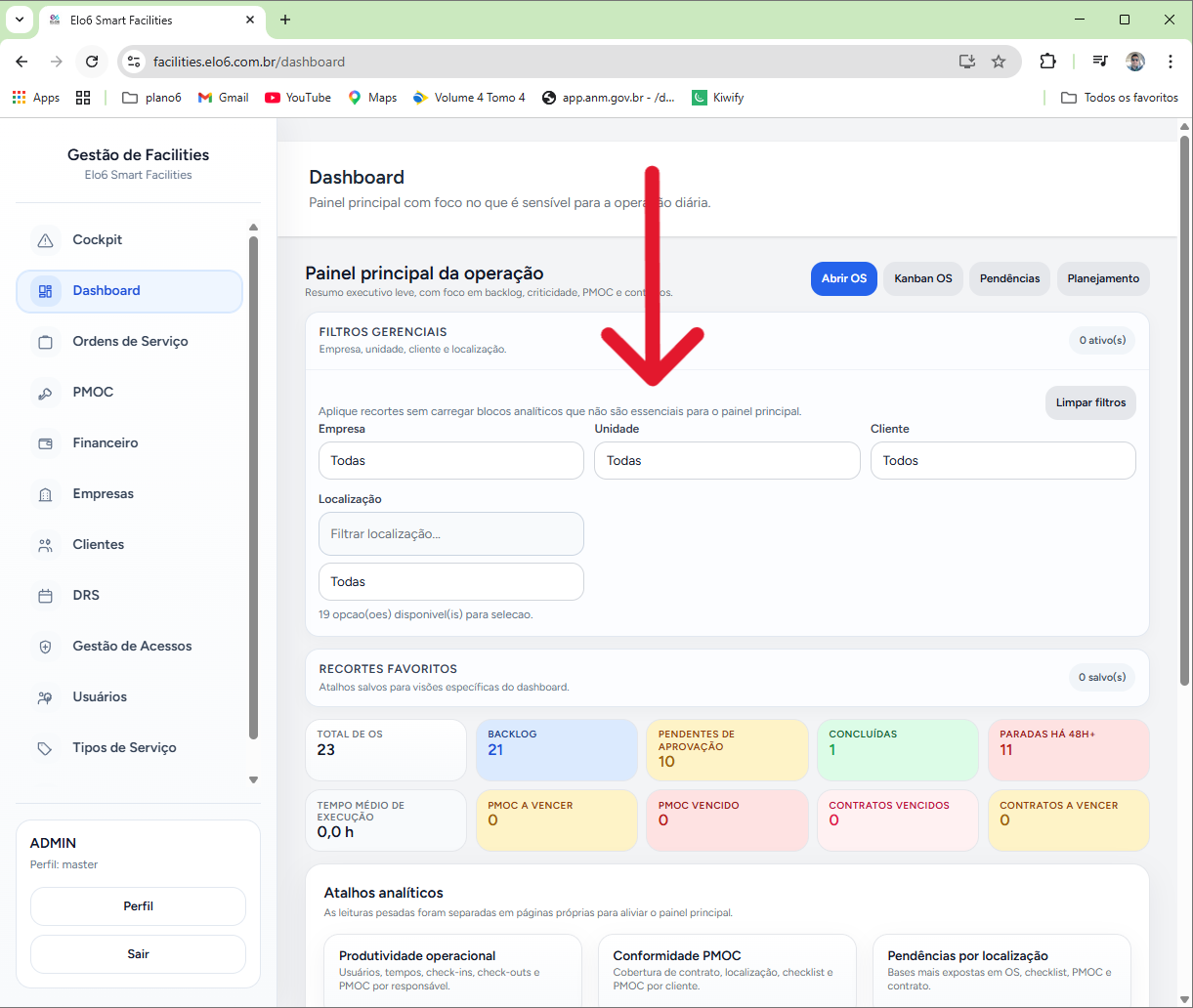Open the YouTube bookmark
Image resolution: width=1193 pixels, height=1008 pixels.
[298, 98]
